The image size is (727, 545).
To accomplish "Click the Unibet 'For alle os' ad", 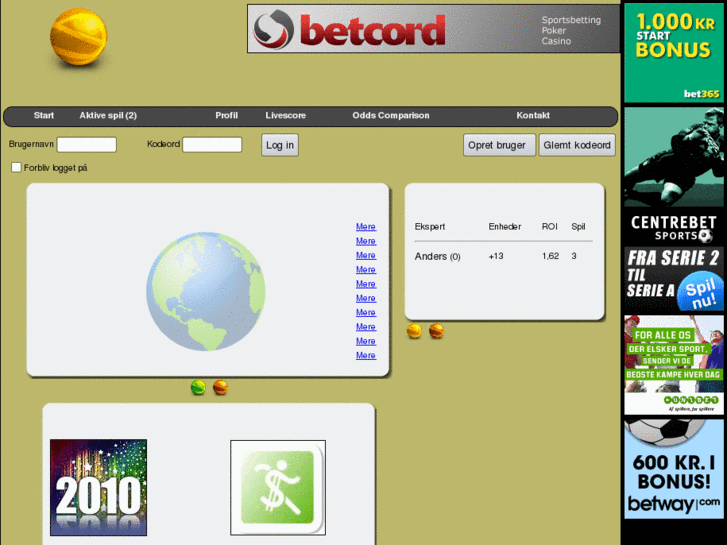I will [674, 365].
